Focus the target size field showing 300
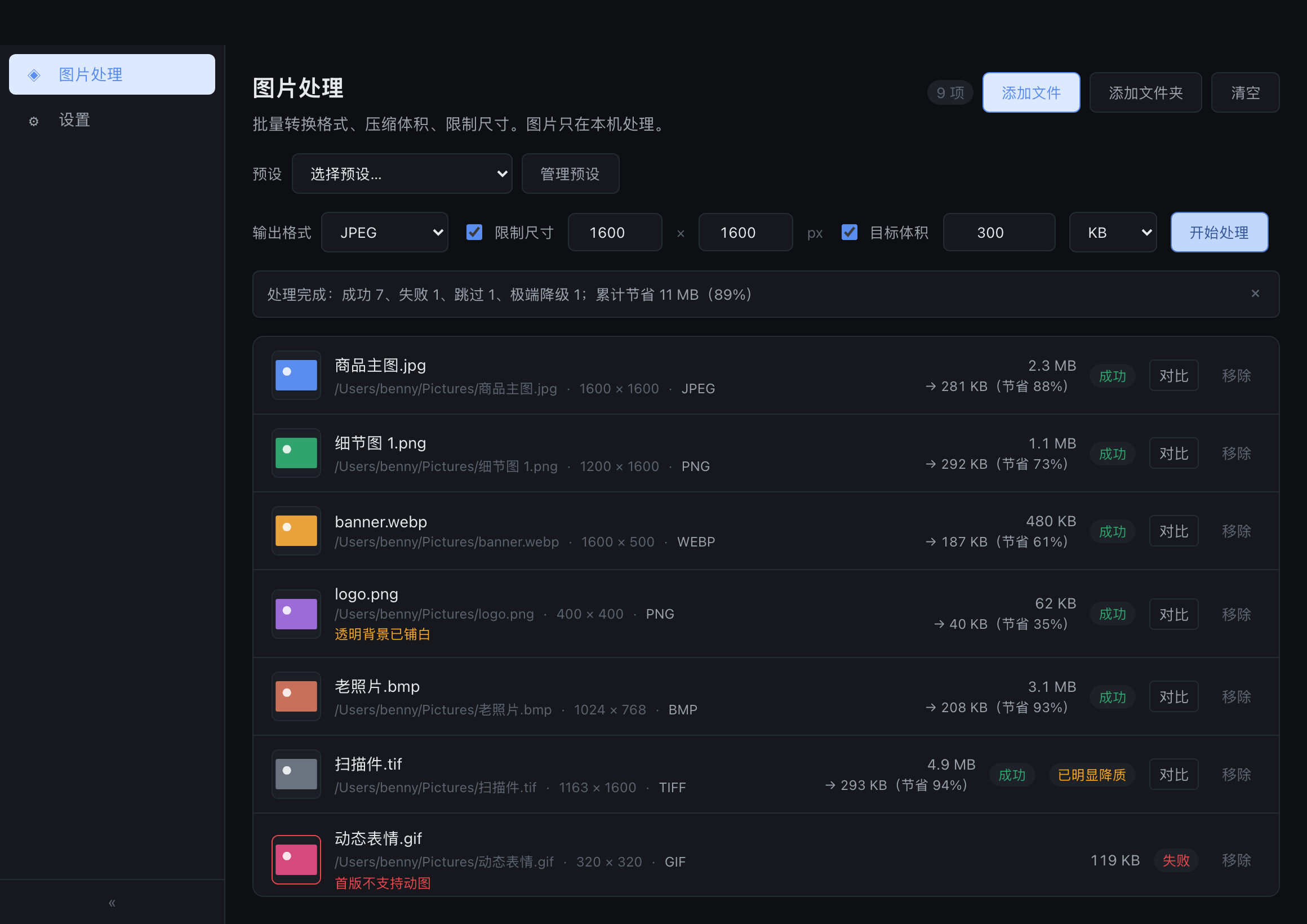Viewport: 1307px width, 924px height. 999,232
